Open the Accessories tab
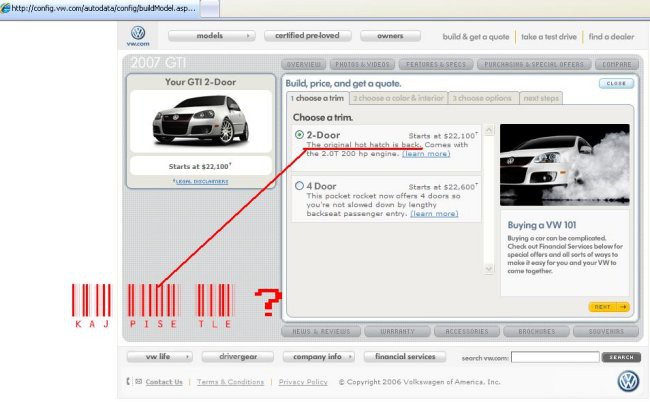 pyautogui.click(x=467, y=332)
